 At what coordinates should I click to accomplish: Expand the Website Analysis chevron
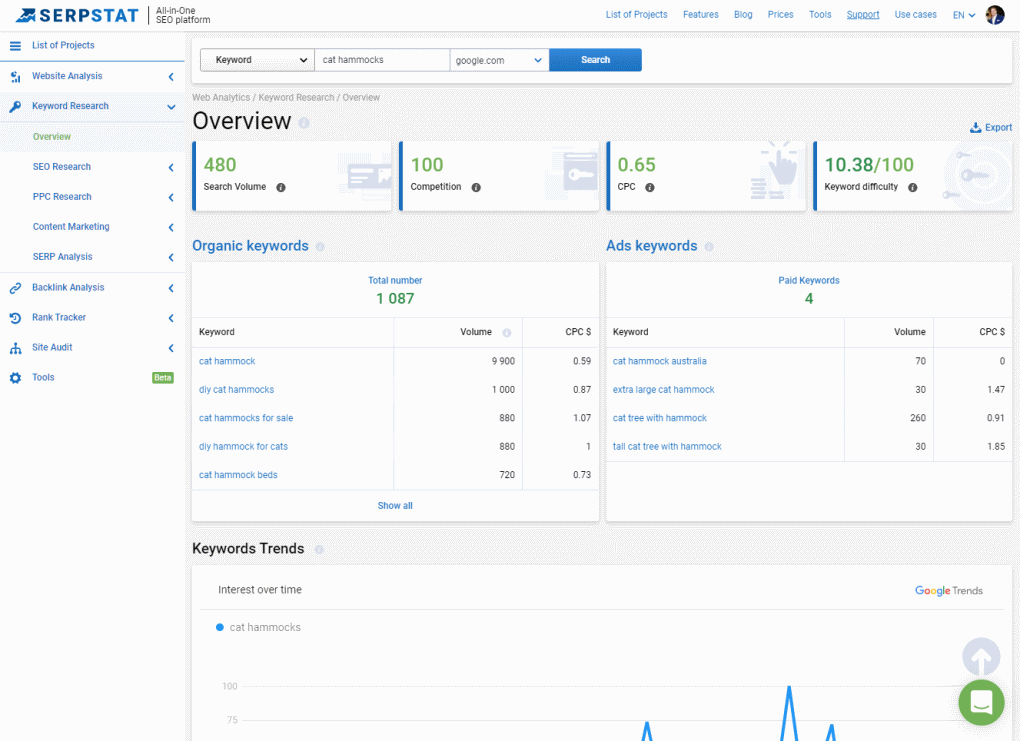click(x=171, y=77)
